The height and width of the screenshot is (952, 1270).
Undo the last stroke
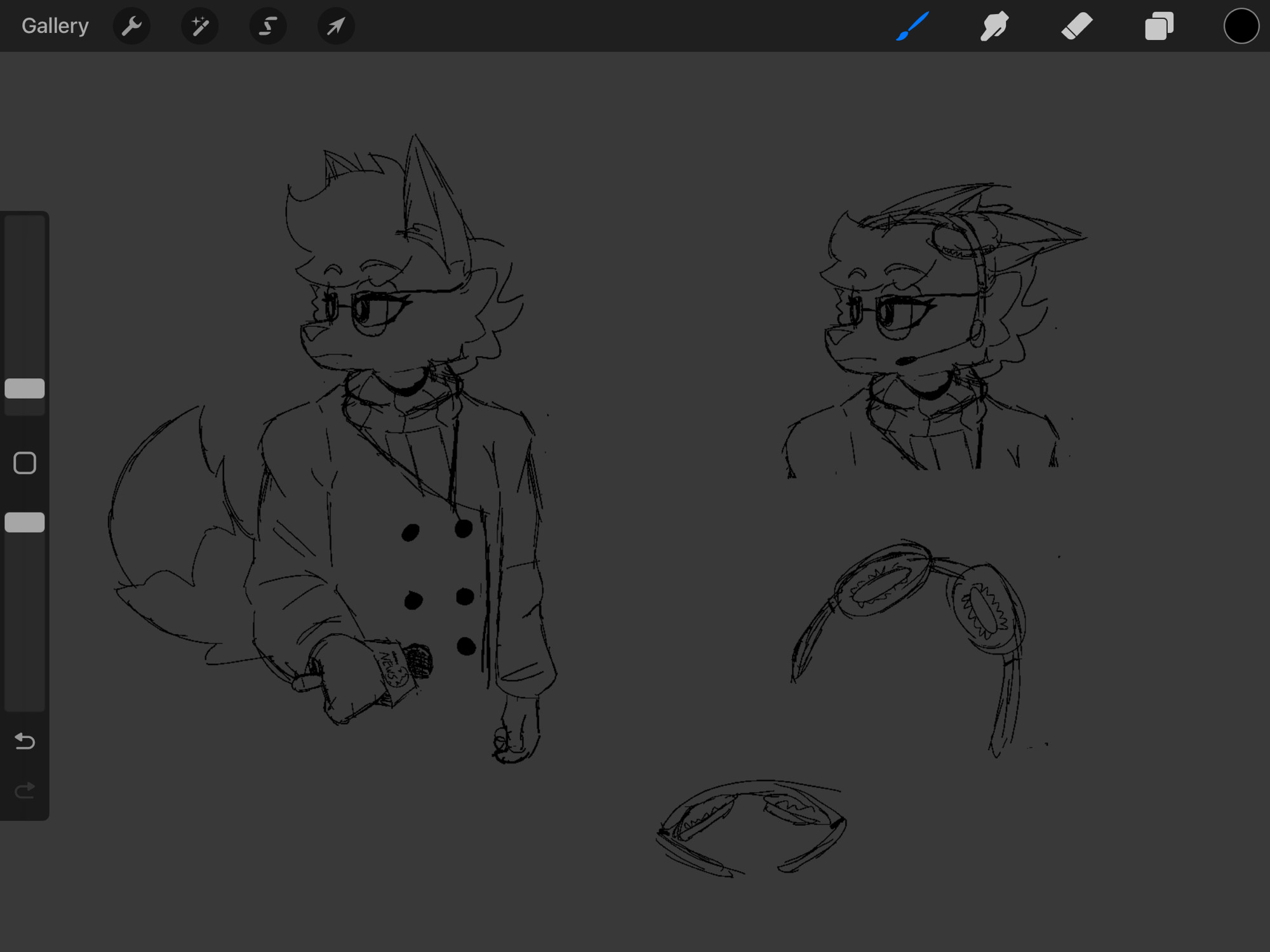click(25, 741)
